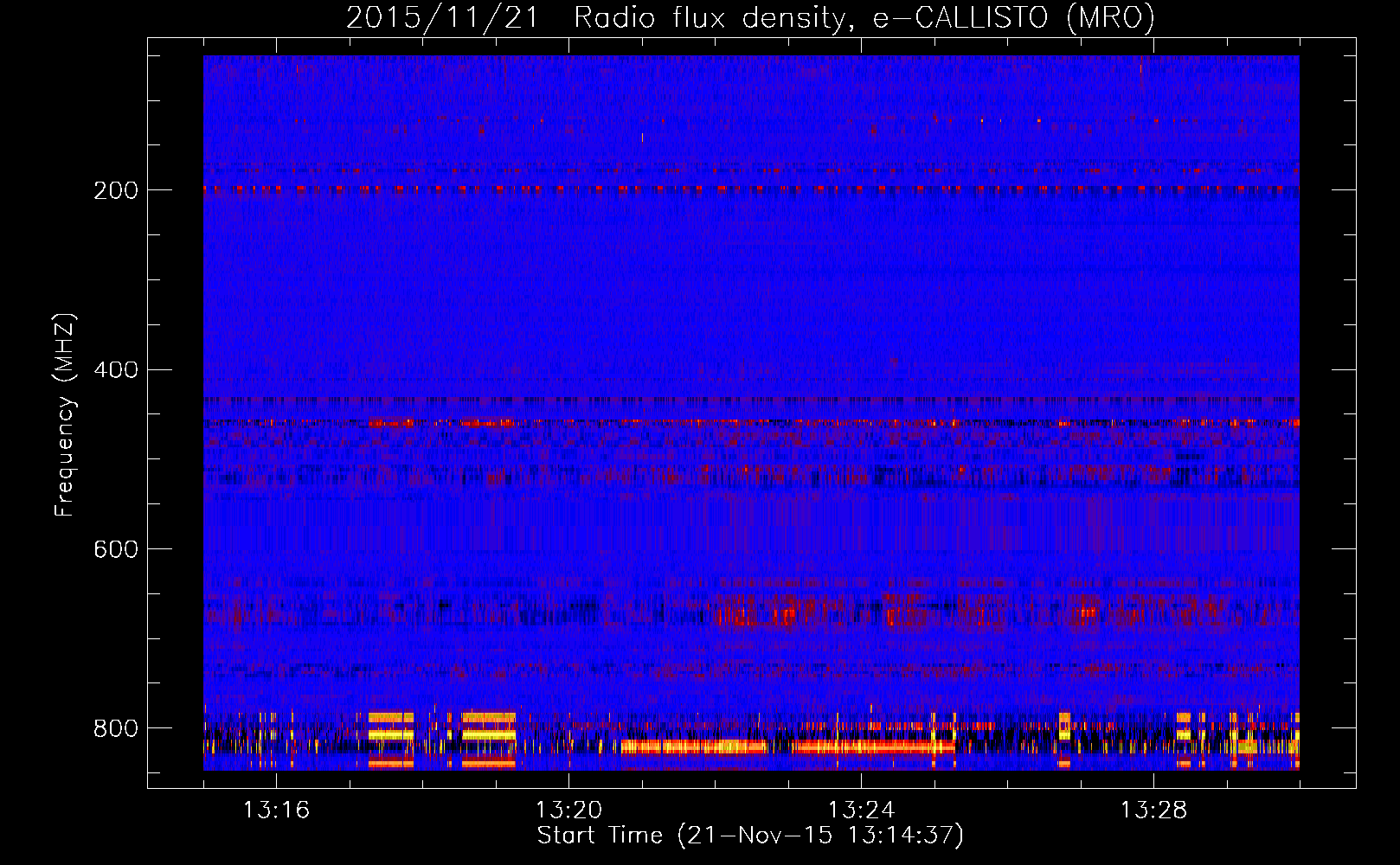The image size is (1400, 865).
Task: Click the plot title '2015/11/21 Radio flux density'
Action: pos(750,18)
